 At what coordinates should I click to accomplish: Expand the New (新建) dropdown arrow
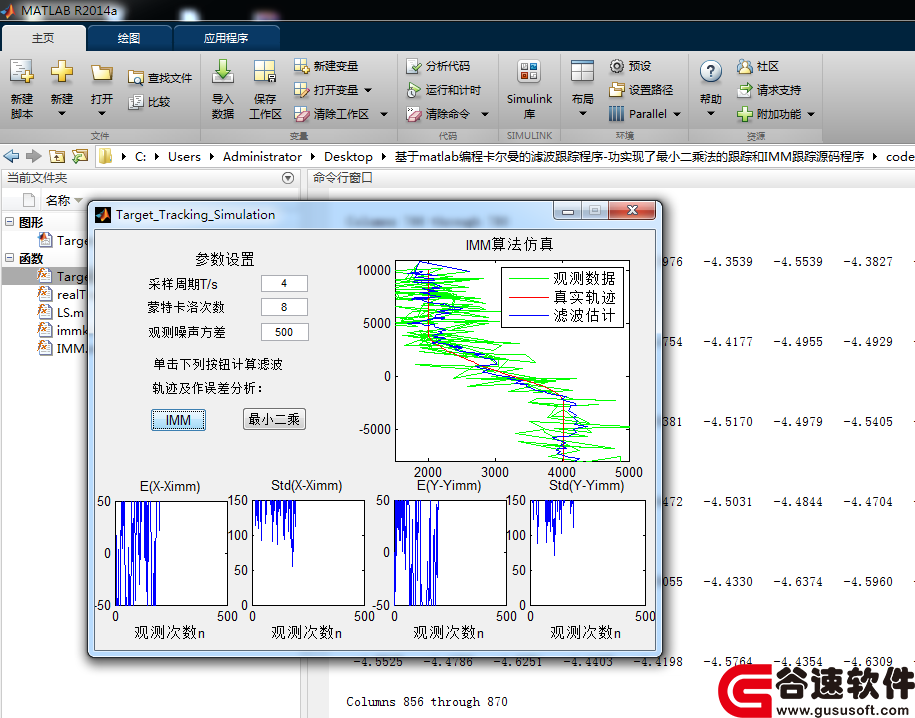pyautogui.click(x=61, y=114)
